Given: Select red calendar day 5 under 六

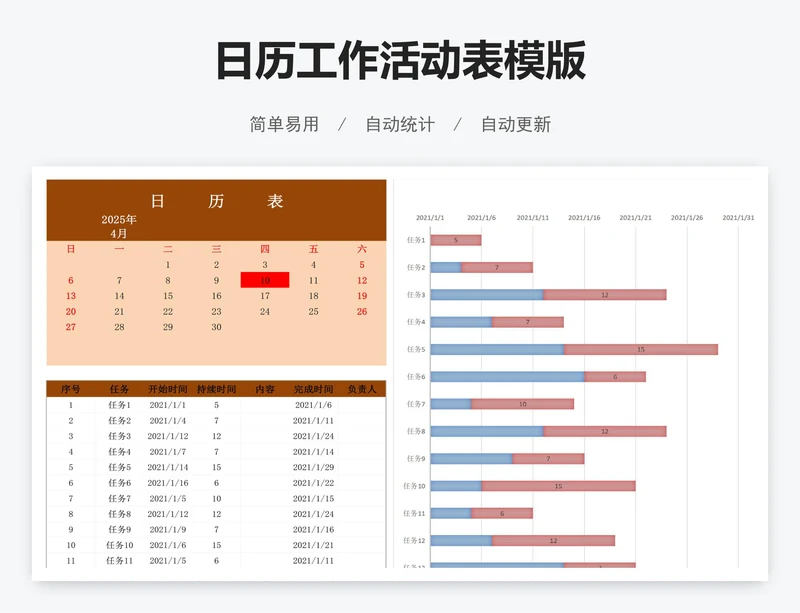Looking at the screenshot, I should 362,265.
